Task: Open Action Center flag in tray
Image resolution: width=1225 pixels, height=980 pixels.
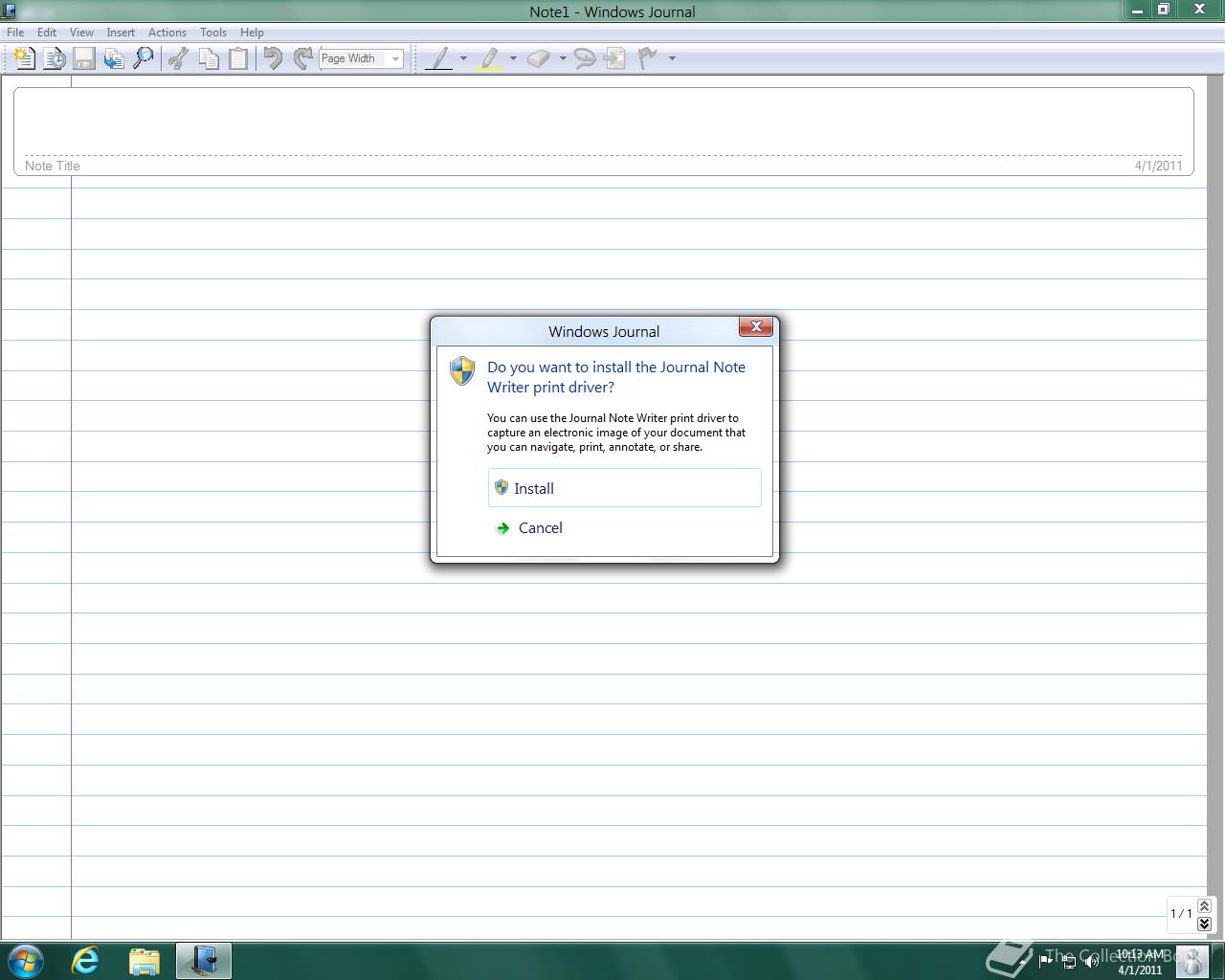Action: coord(1046,962)
